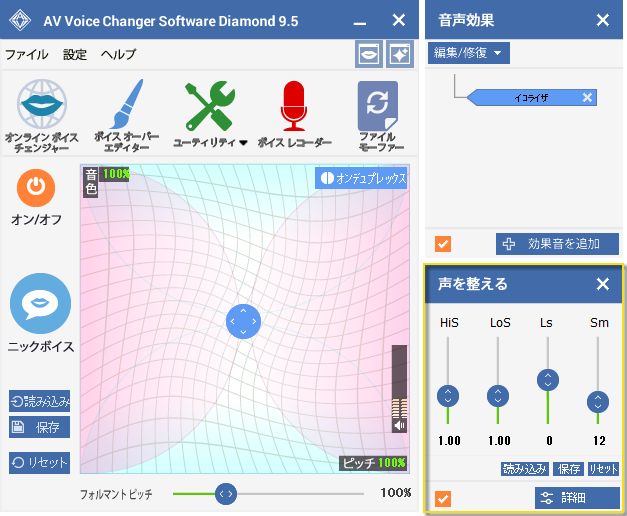
Task: Open the 設定 menu
Action: (75, 54)
